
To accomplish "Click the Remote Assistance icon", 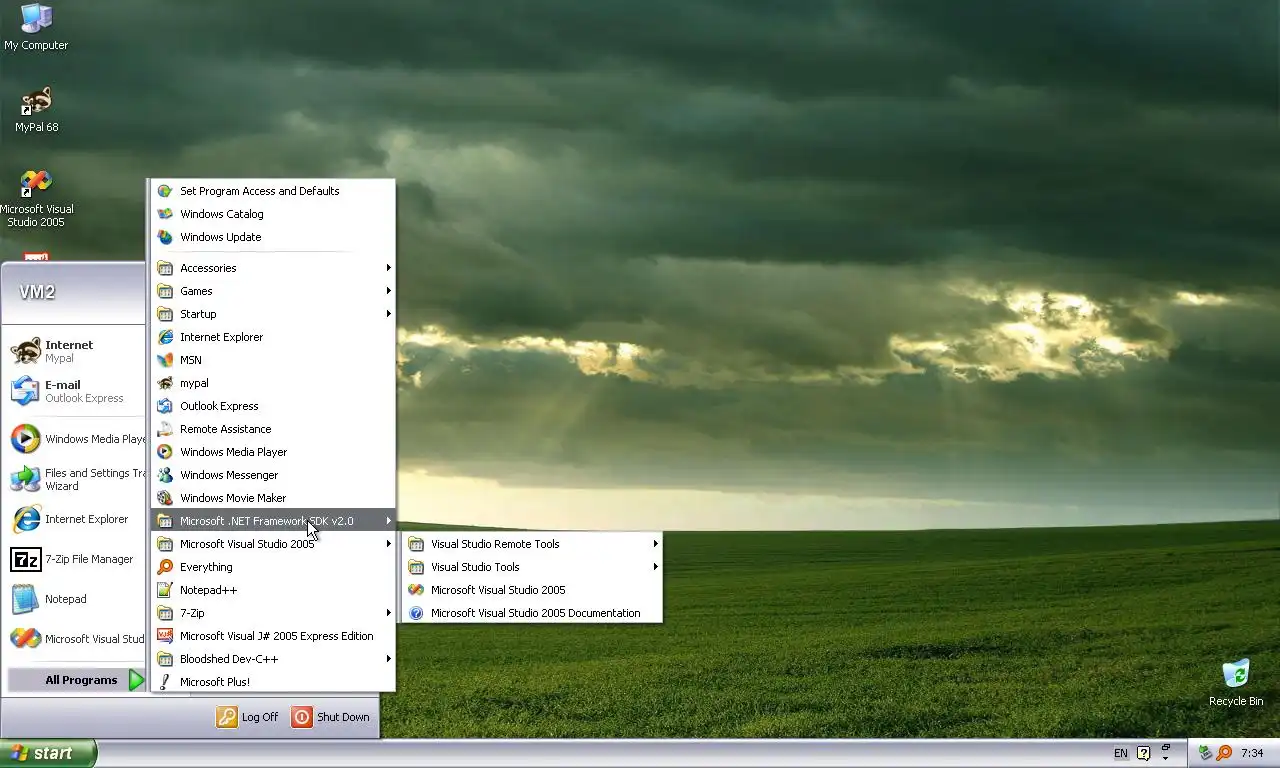I will pyautogui.click(x=165, y=429).
